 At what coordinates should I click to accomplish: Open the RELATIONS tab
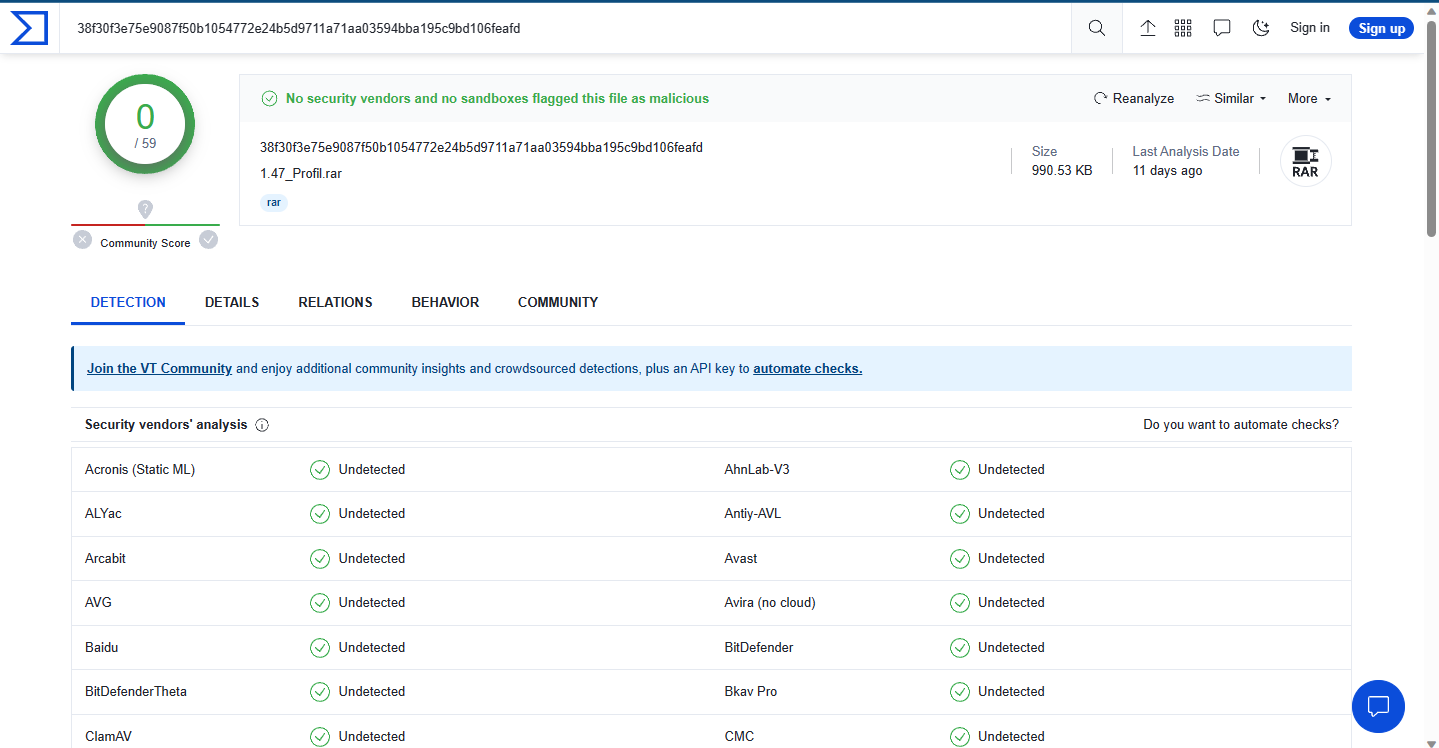335,302
